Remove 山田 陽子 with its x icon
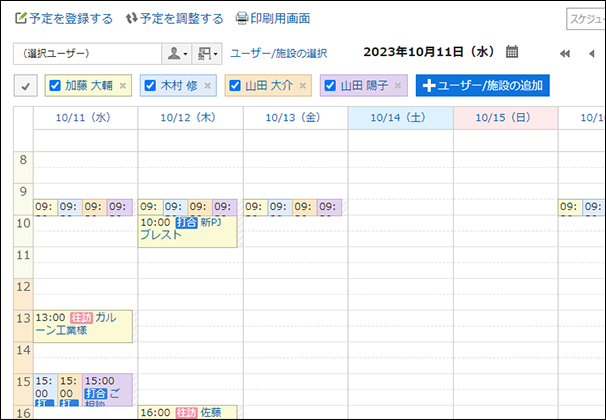Screen dimensions: 606x420 (398, 86)
